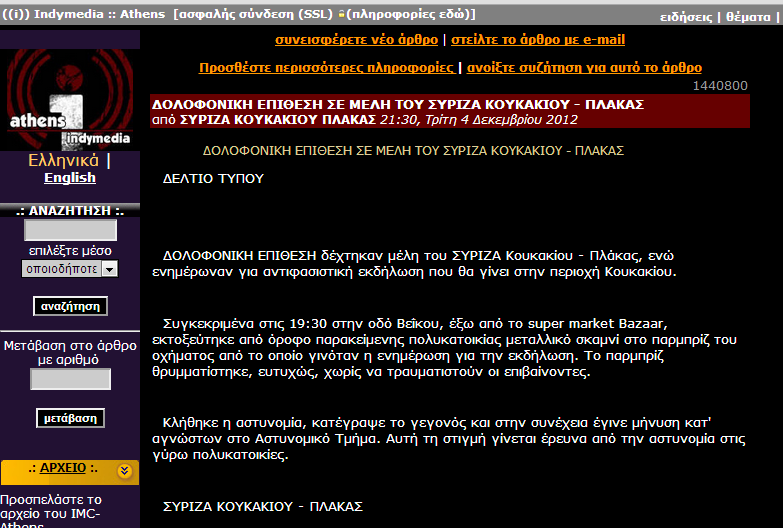Click 'στείλτε το άρθρο με e-mail' link
The image size is (783, 528).
pyautogui.click(x=538, y=40)
